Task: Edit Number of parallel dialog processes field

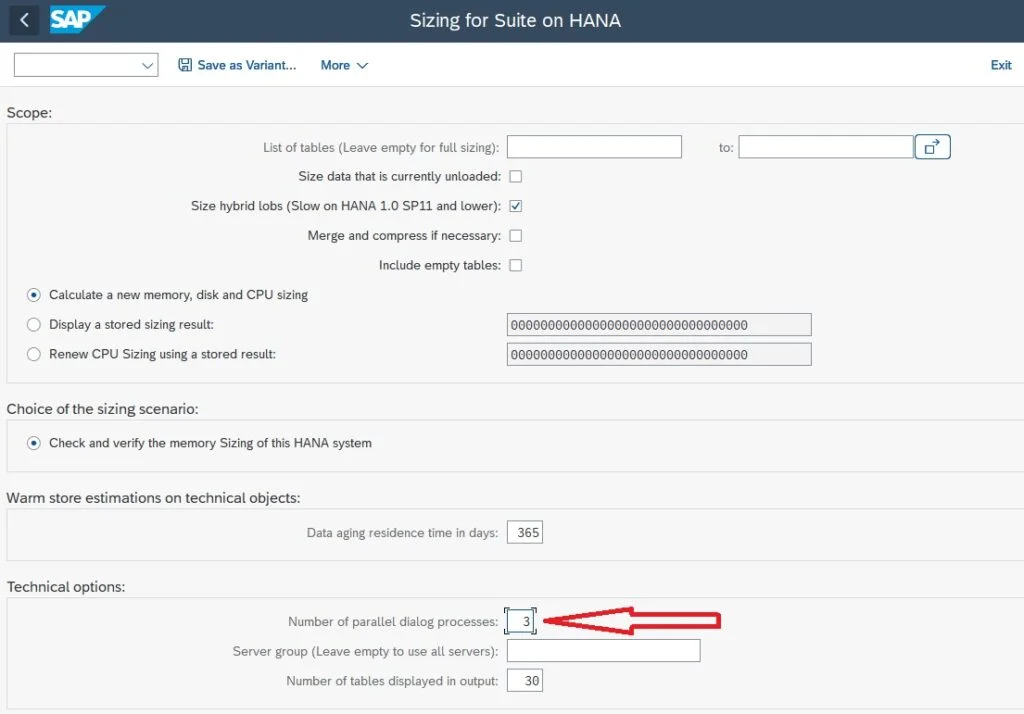Action: coord(520,621)
